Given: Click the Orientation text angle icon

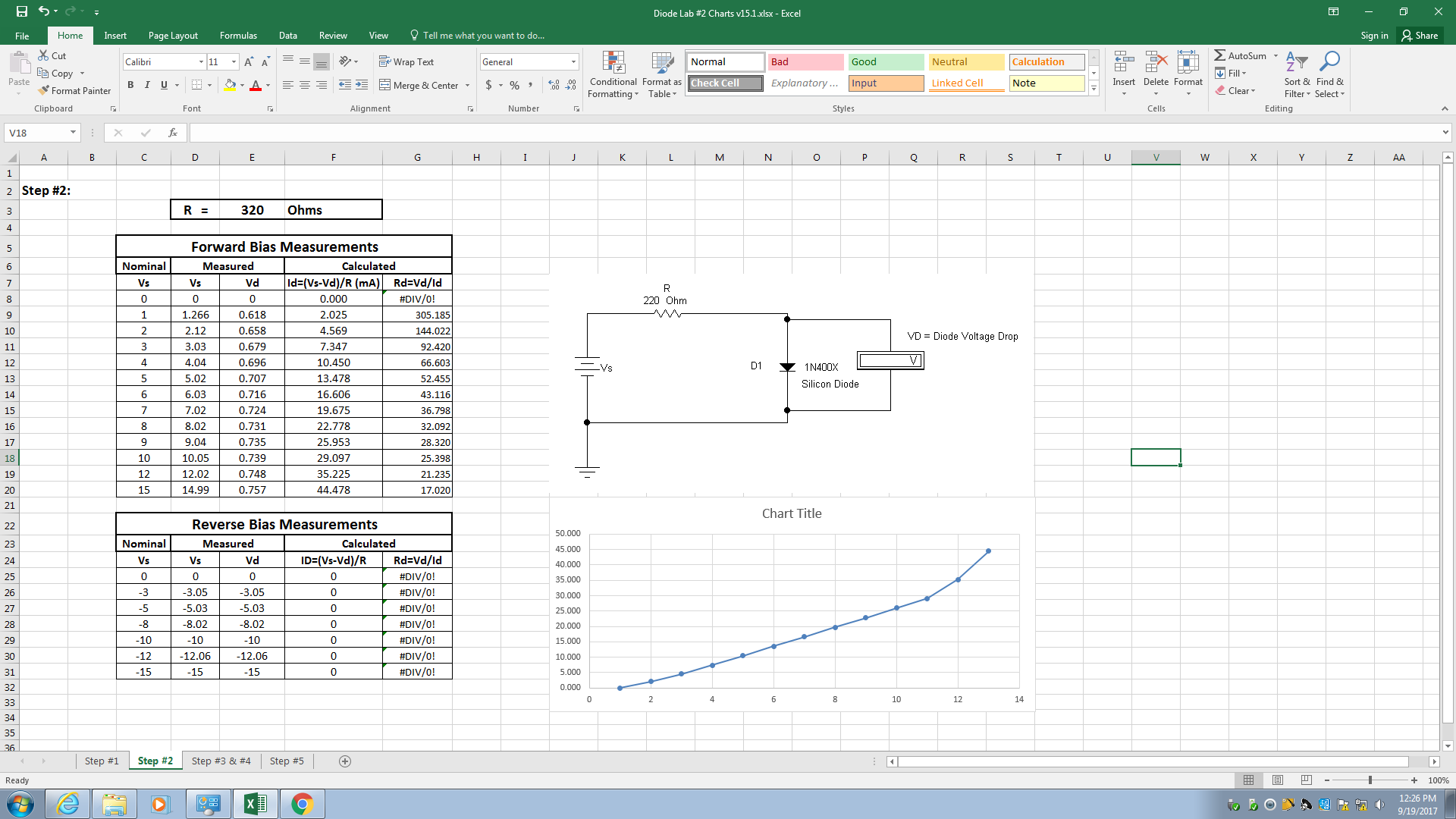Looking at the screenshot, I should pos(345,61).
